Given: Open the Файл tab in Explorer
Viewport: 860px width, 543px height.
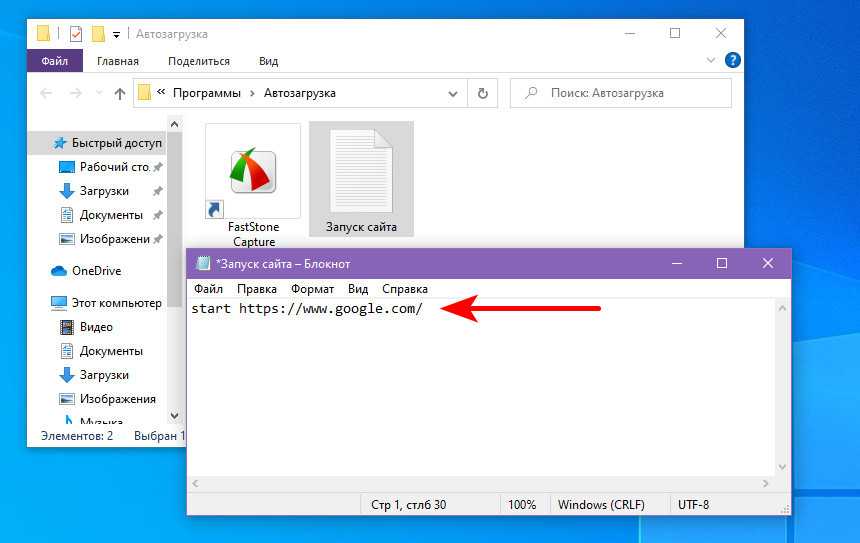Looking at the screenshot, I should point(55,61).
